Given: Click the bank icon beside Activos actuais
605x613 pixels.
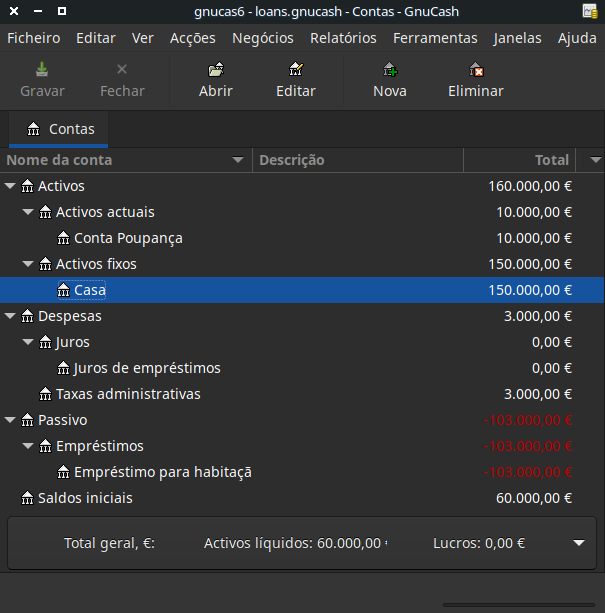Looking at the screenshot, I should (45, 212).
